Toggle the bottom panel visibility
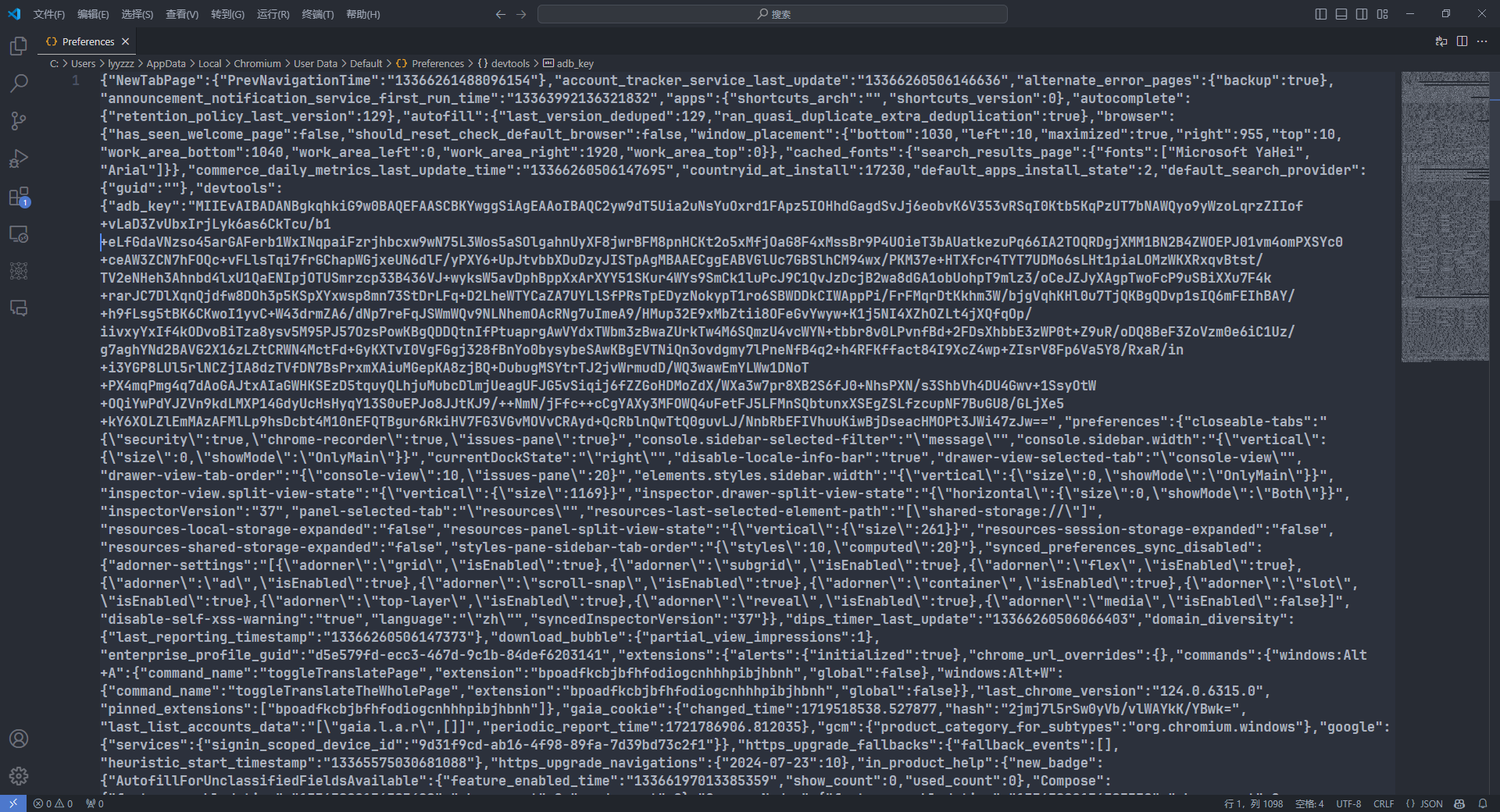 coord(1341,13)
